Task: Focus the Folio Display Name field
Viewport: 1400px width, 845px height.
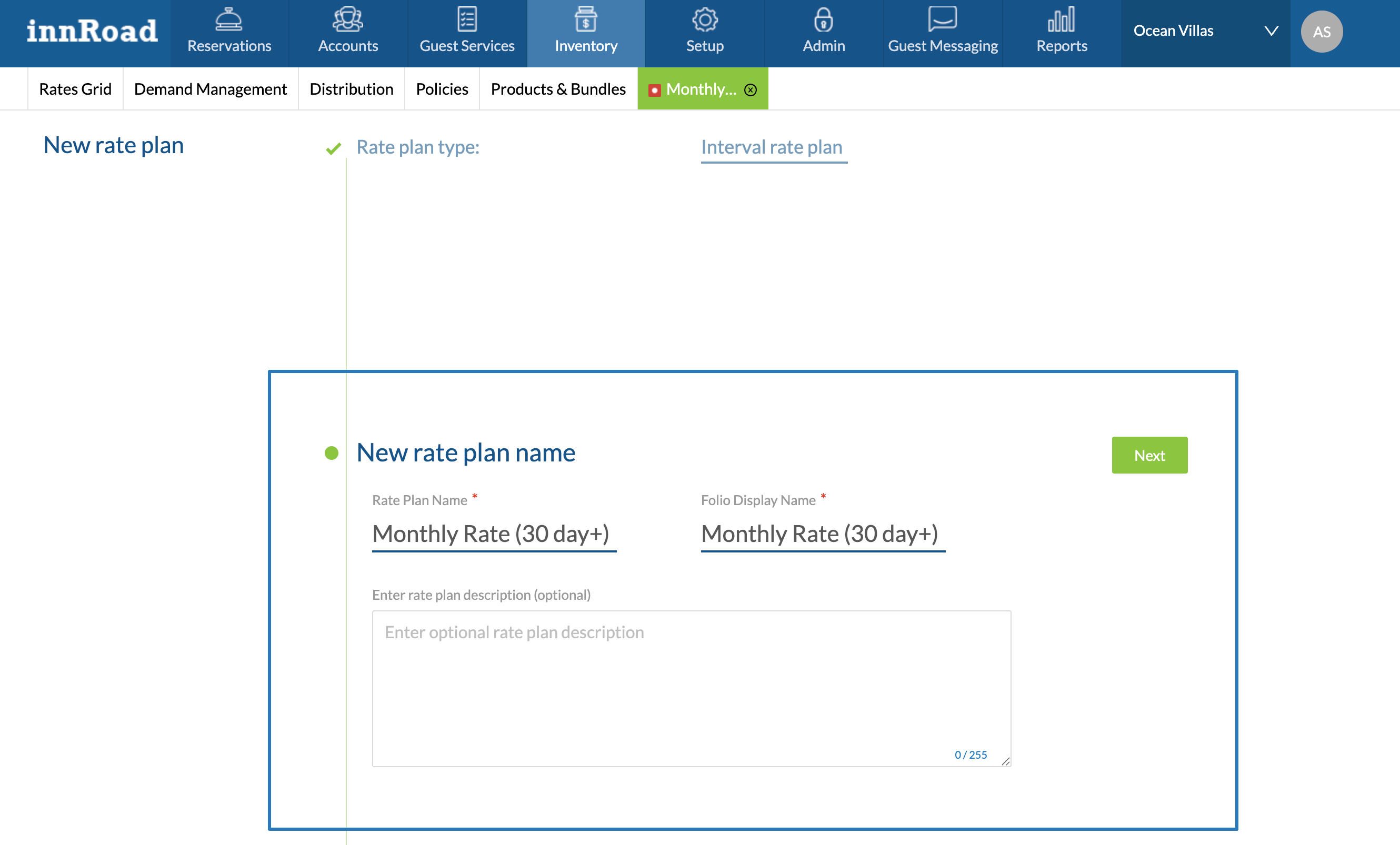Action: tap(823, 534)
